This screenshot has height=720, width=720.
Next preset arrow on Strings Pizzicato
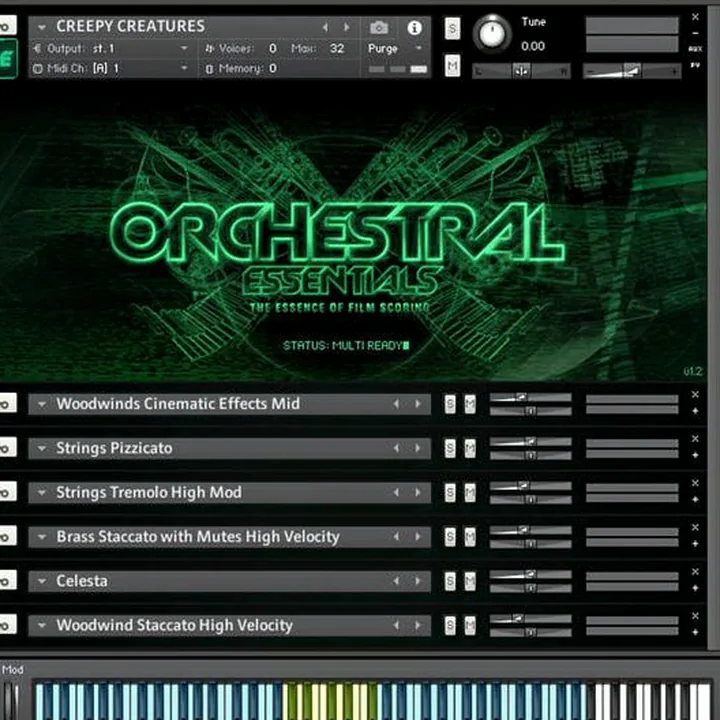point(417,448)
